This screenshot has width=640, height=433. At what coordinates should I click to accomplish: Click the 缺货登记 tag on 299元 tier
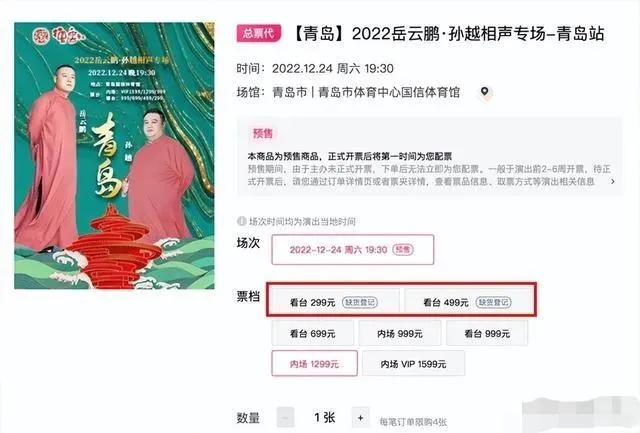[x=360, y=302]
